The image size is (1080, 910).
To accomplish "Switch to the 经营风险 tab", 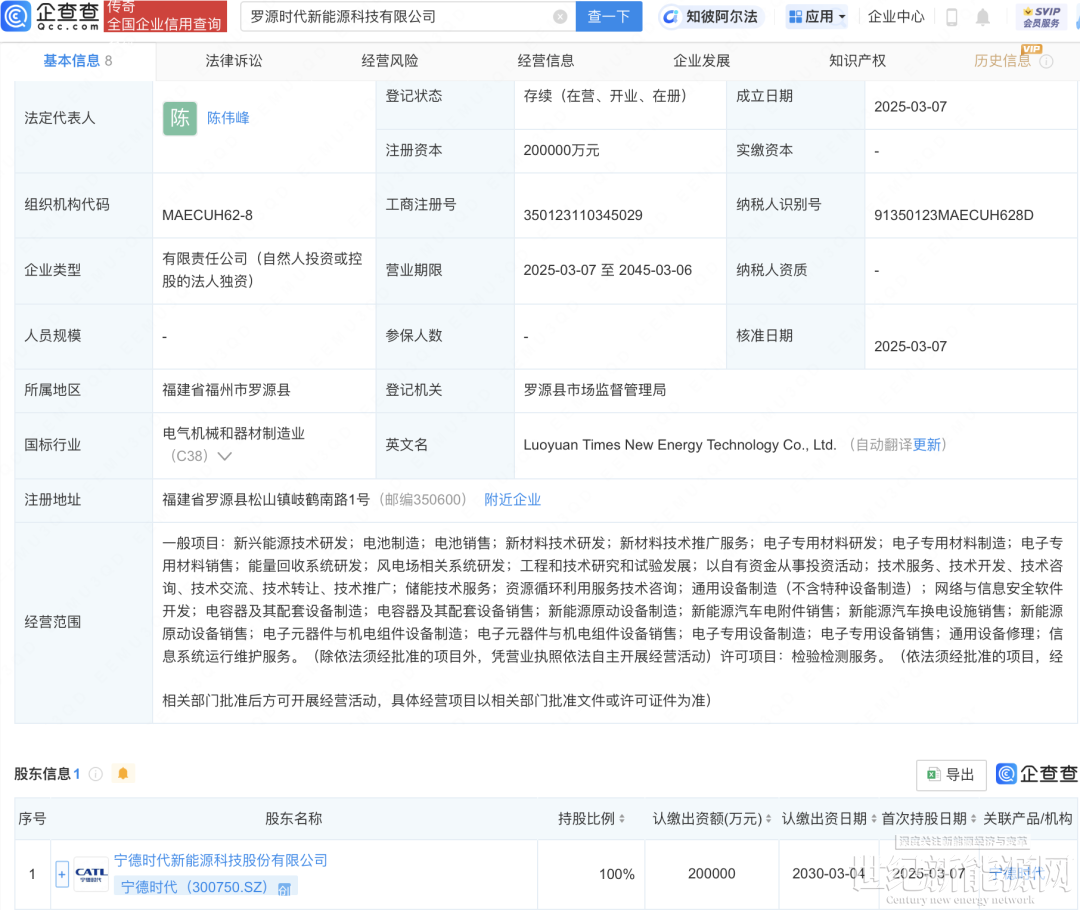I will (390, 61).
